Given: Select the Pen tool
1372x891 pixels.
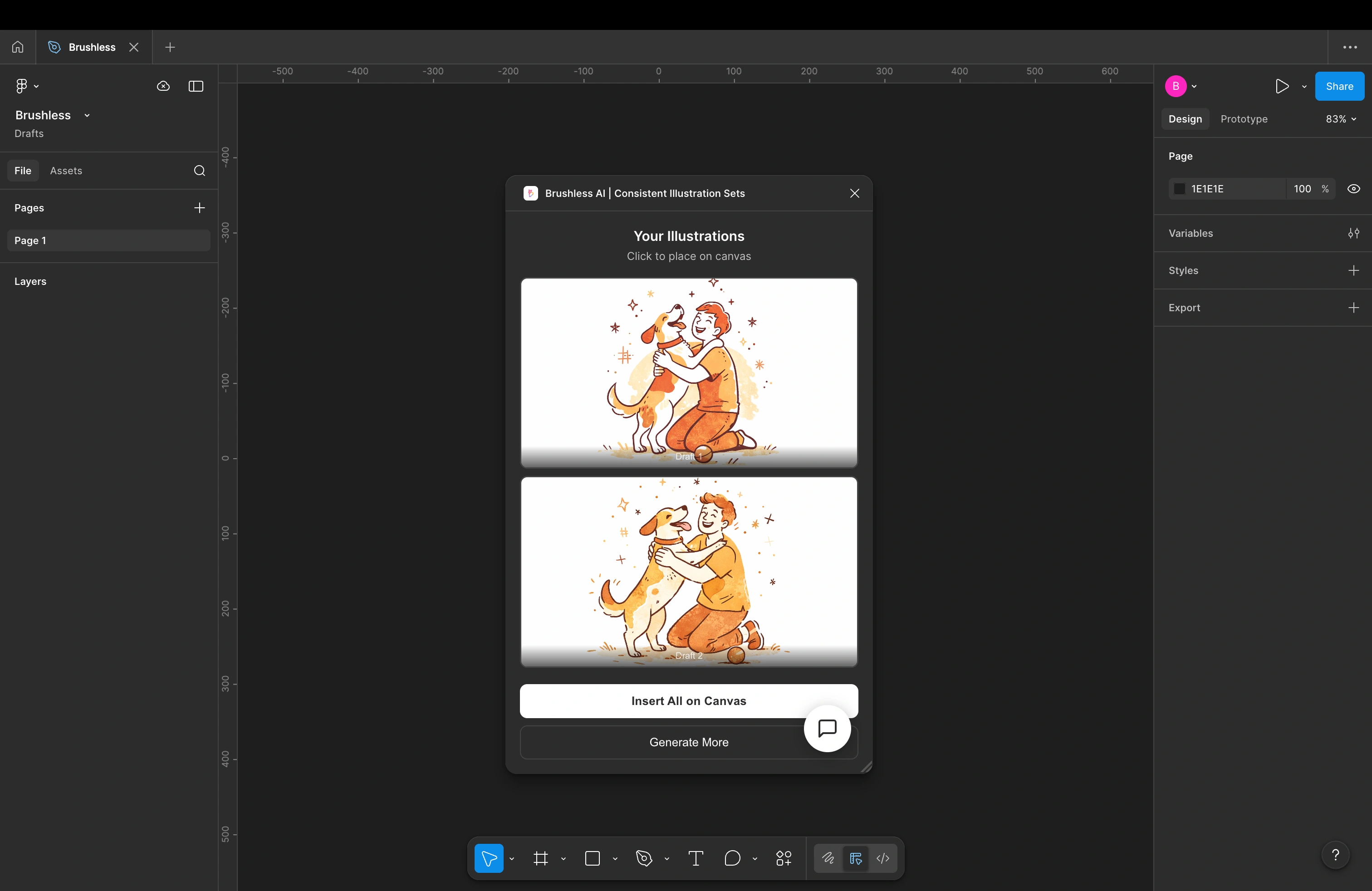Looking at the screenshot, I should point(644,858).
